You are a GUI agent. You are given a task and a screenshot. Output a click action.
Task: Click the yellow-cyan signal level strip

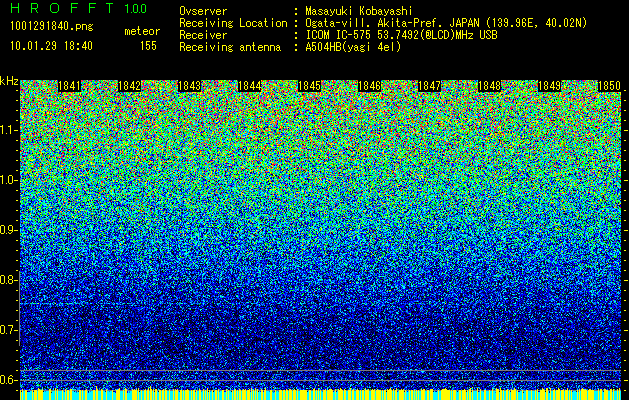[321, 394]
